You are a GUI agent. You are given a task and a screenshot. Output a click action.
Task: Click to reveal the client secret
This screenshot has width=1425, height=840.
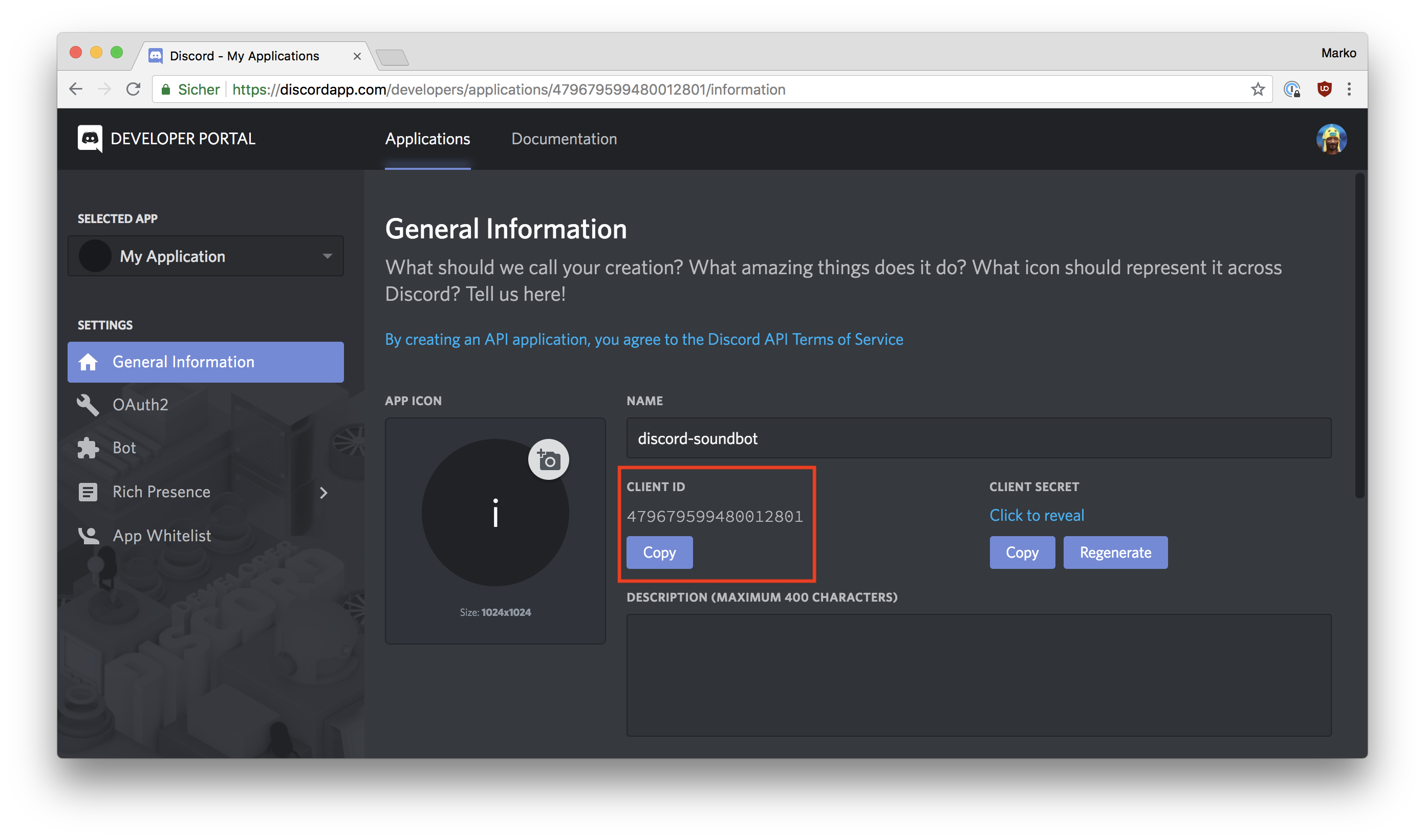[1037, 515]
